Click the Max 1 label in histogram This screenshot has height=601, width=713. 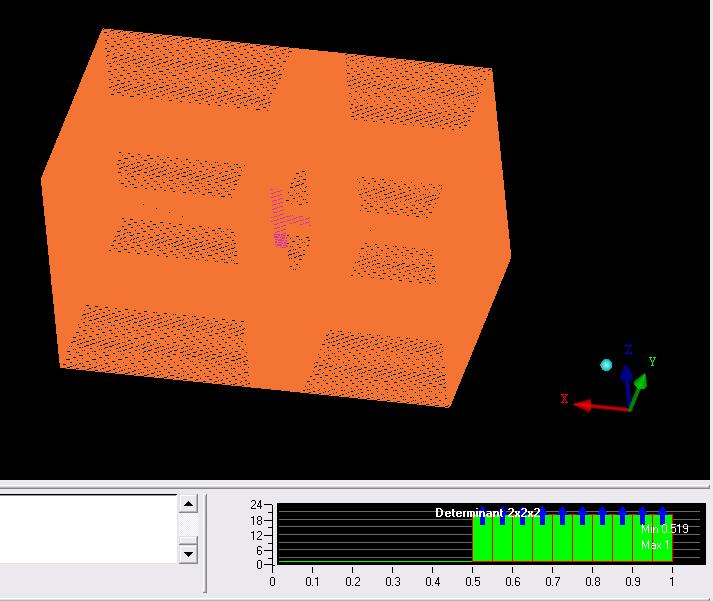tap(654, 545)
